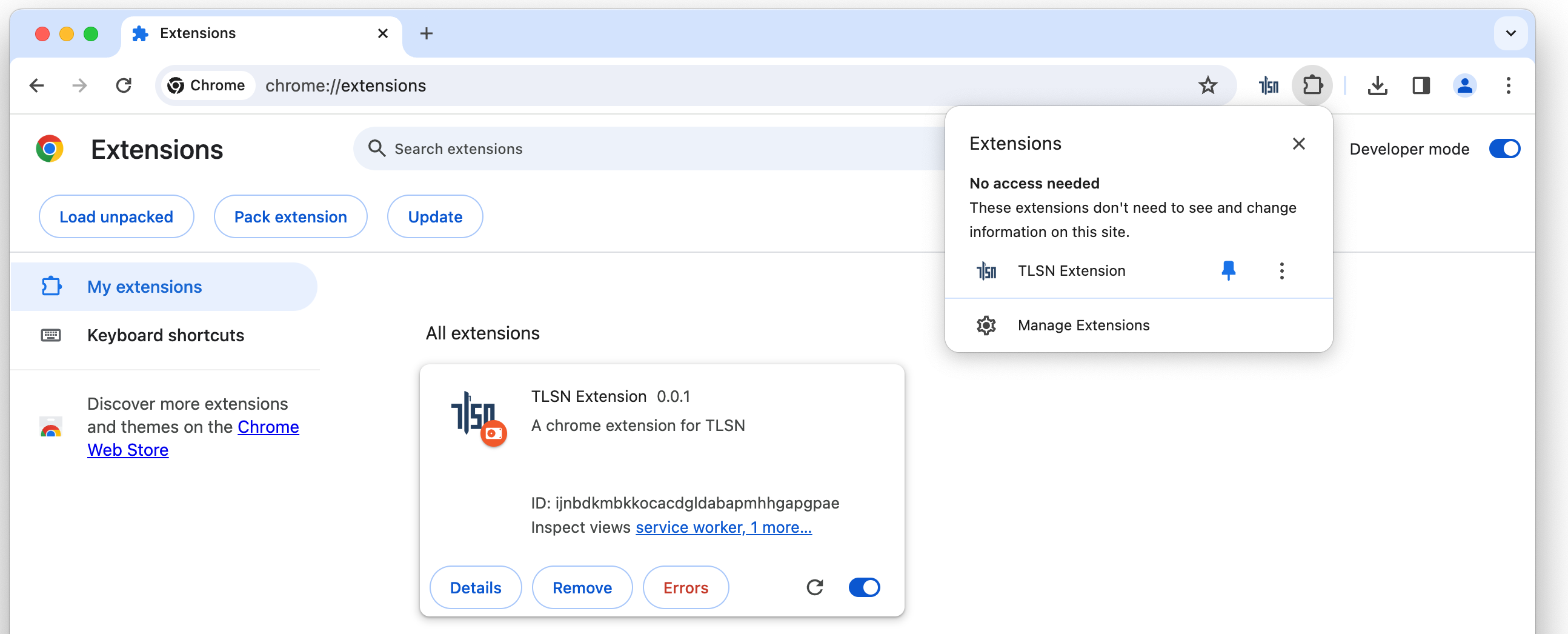This screenshot has height=634, width=1568.
Task: Expand the tab search chevron dropdown
Action: tap(1510, 33)
